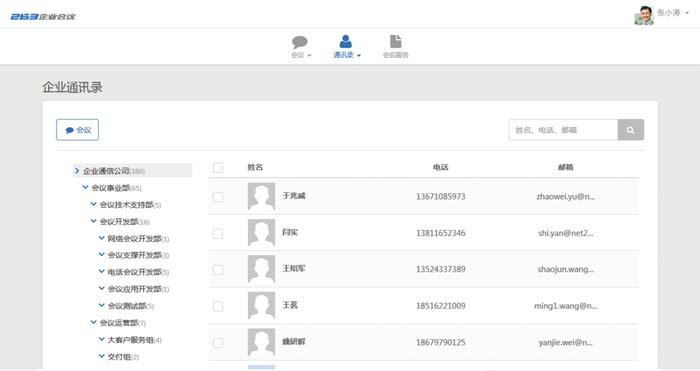Screen dimensions: 700x371
Task: Toggle the 大客户服务组 chevron
Action: [x=101, y=339]
